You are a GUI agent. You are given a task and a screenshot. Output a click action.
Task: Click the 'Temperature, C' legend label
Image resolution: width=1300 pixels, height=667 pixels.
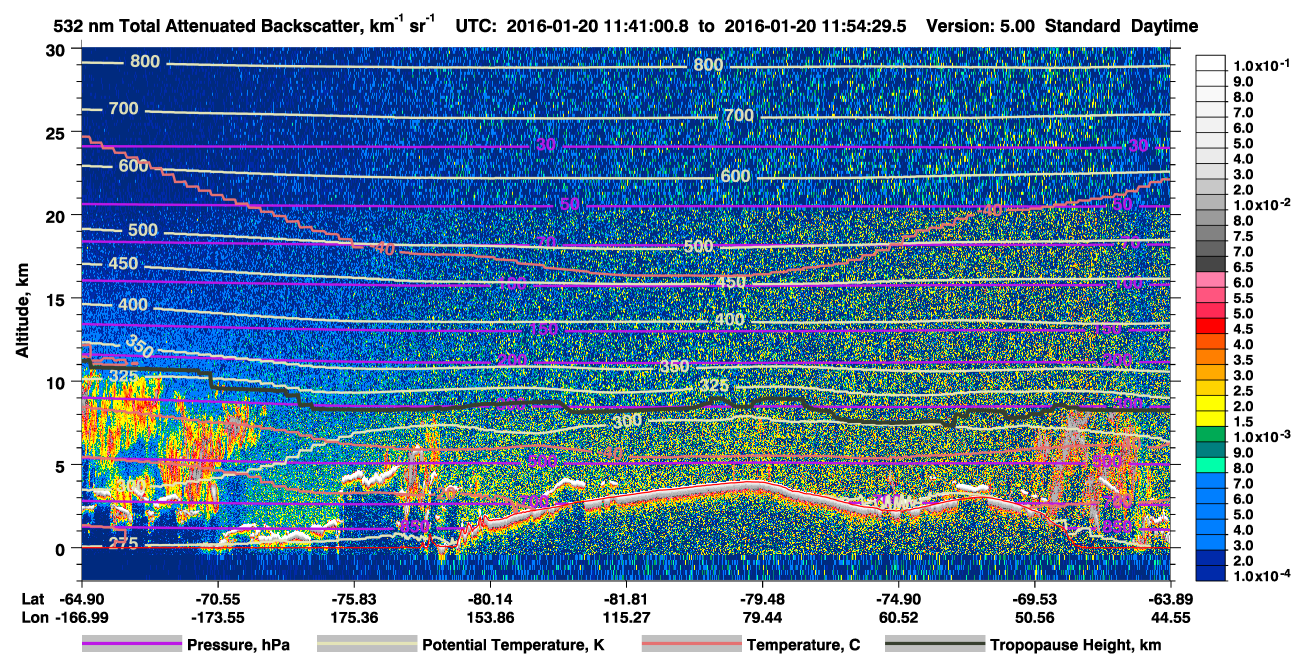coord(803,645)
